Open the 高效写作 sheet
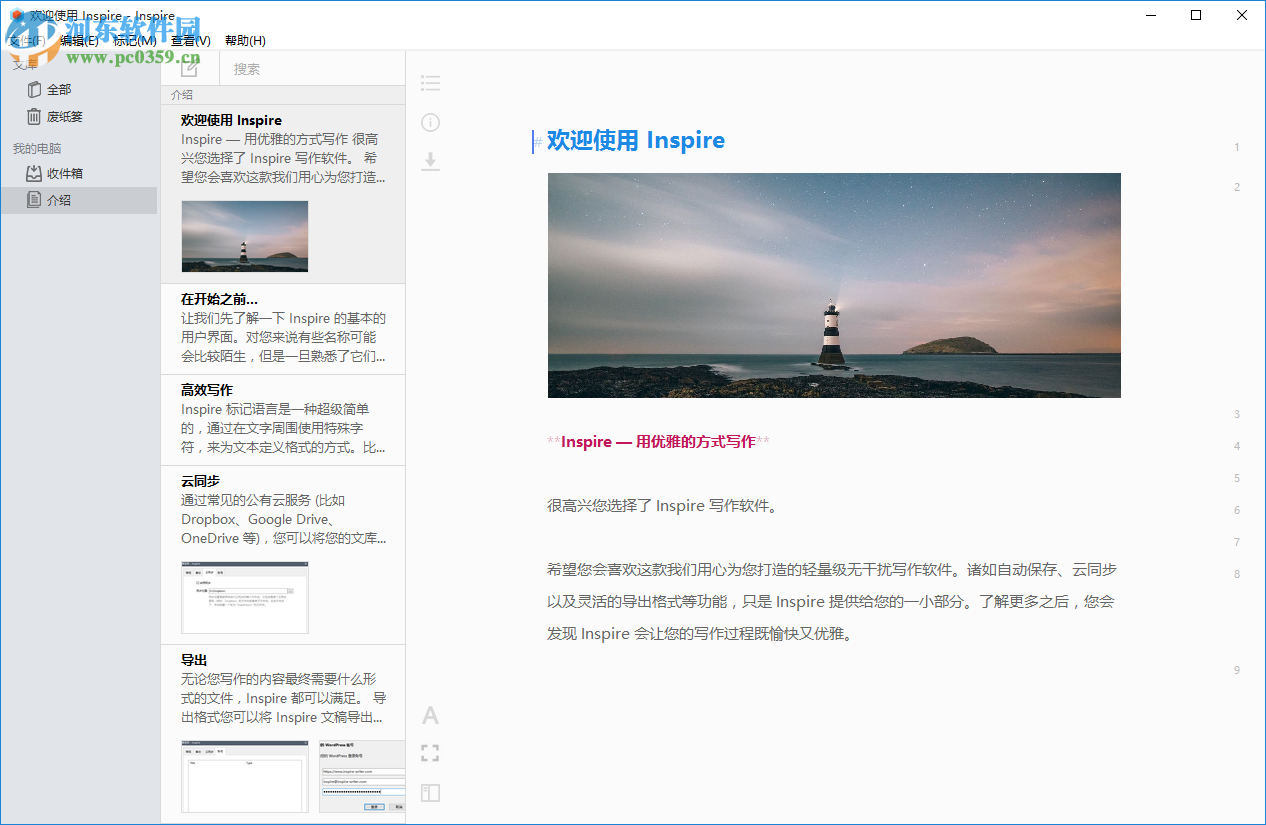Image resolution: width=1266 pixels, height=825 pixels. (283, 420)
